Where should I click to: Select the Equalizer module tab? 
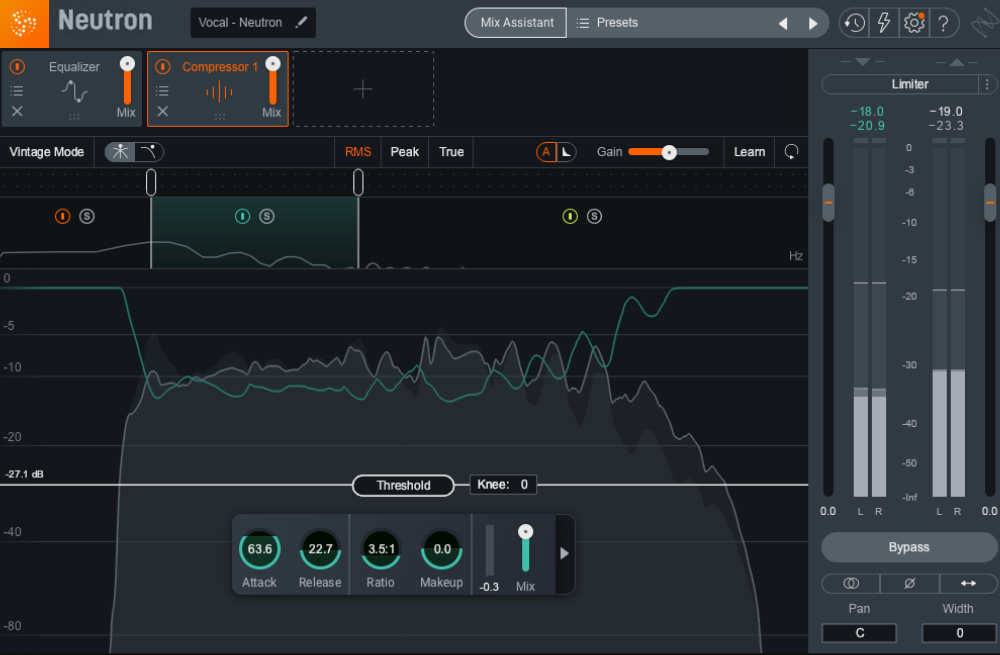point(71,89)
